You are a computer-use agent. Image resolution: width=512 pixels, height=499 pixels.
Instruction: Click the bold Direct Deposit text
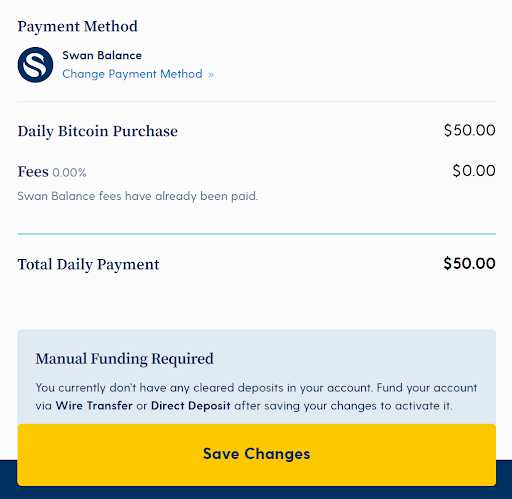point(191,406)
